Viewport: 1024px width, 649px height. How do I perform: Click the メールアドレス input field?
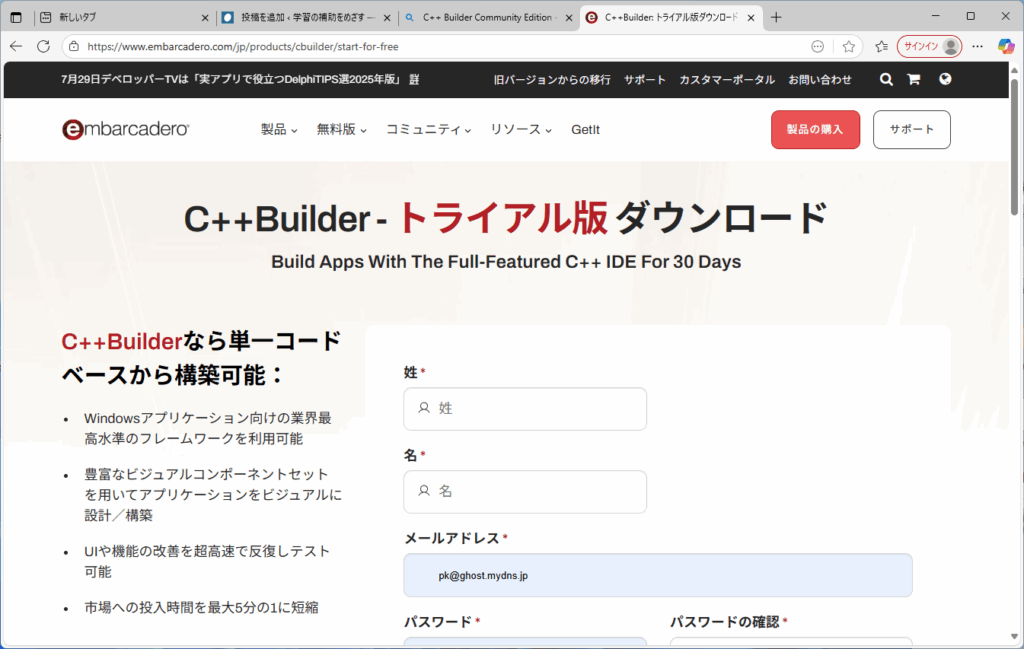658,575
